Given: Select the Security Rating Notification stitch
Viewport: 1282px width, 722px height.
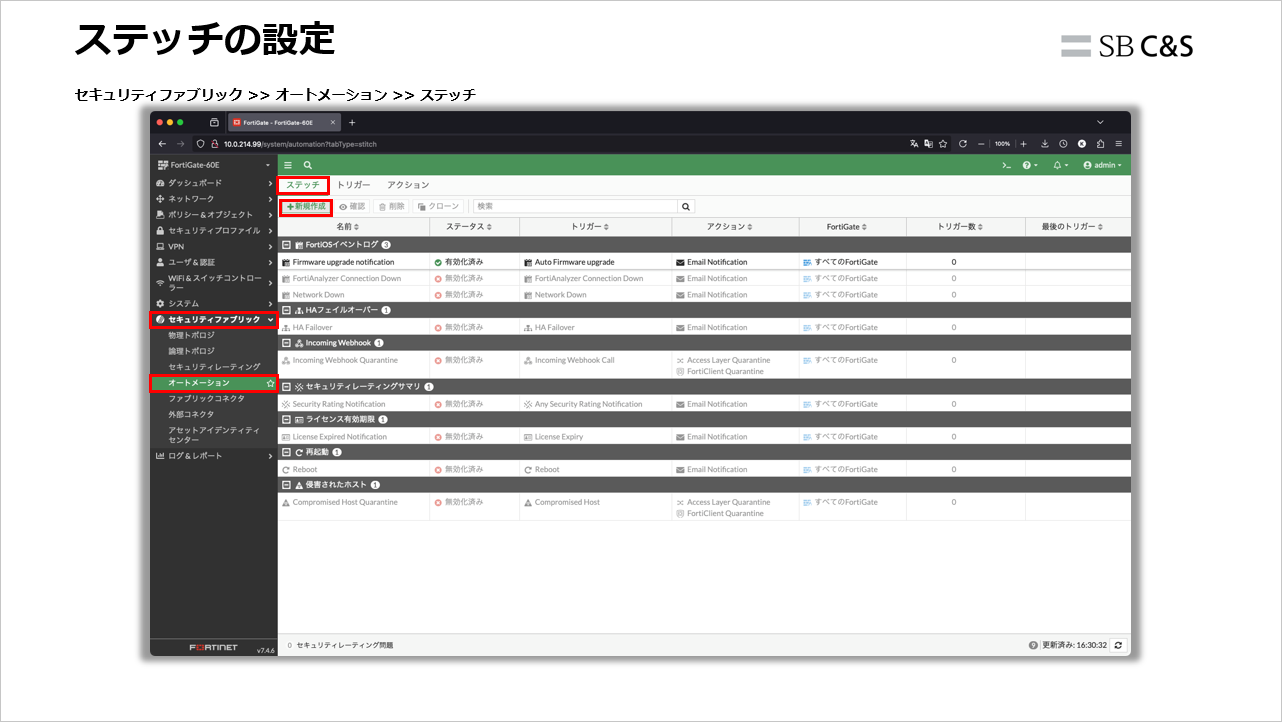Looking at the screenshot, I should [x=339, y=404].
